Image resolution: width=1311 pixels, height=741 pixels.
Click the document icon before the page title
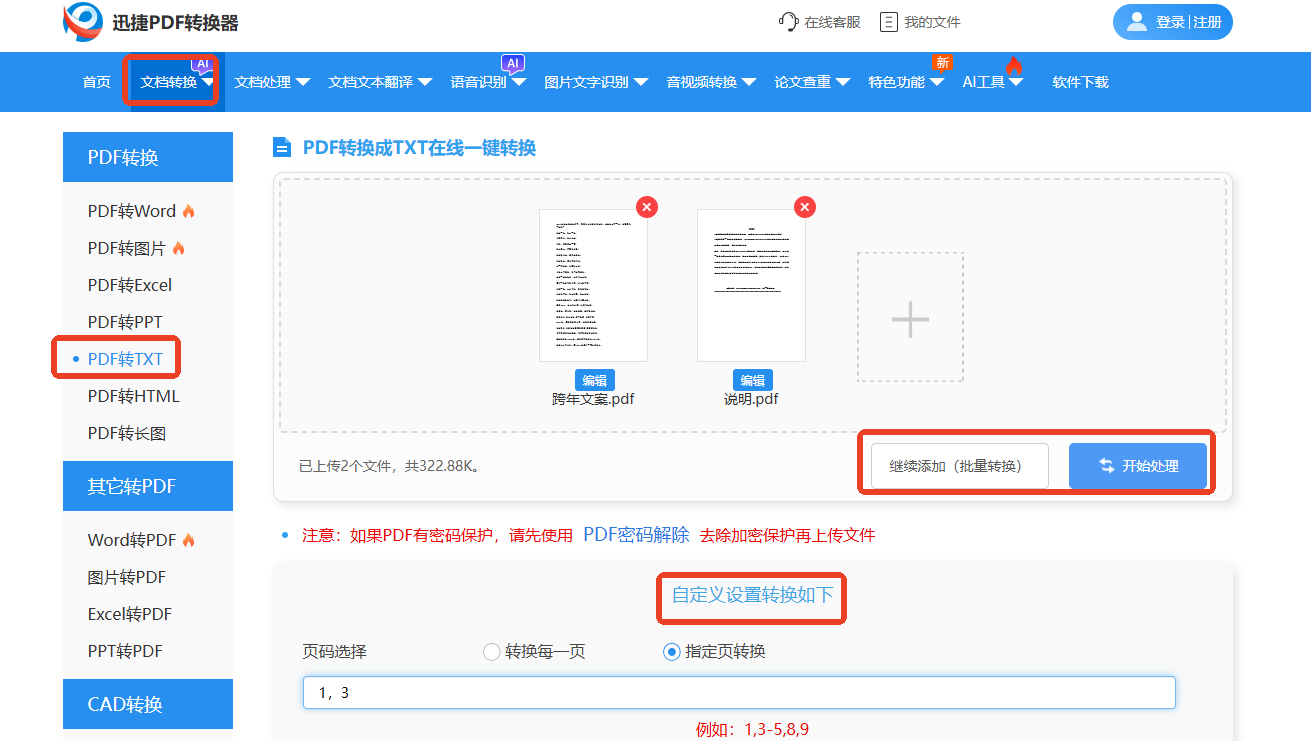[x=282, y=148]
